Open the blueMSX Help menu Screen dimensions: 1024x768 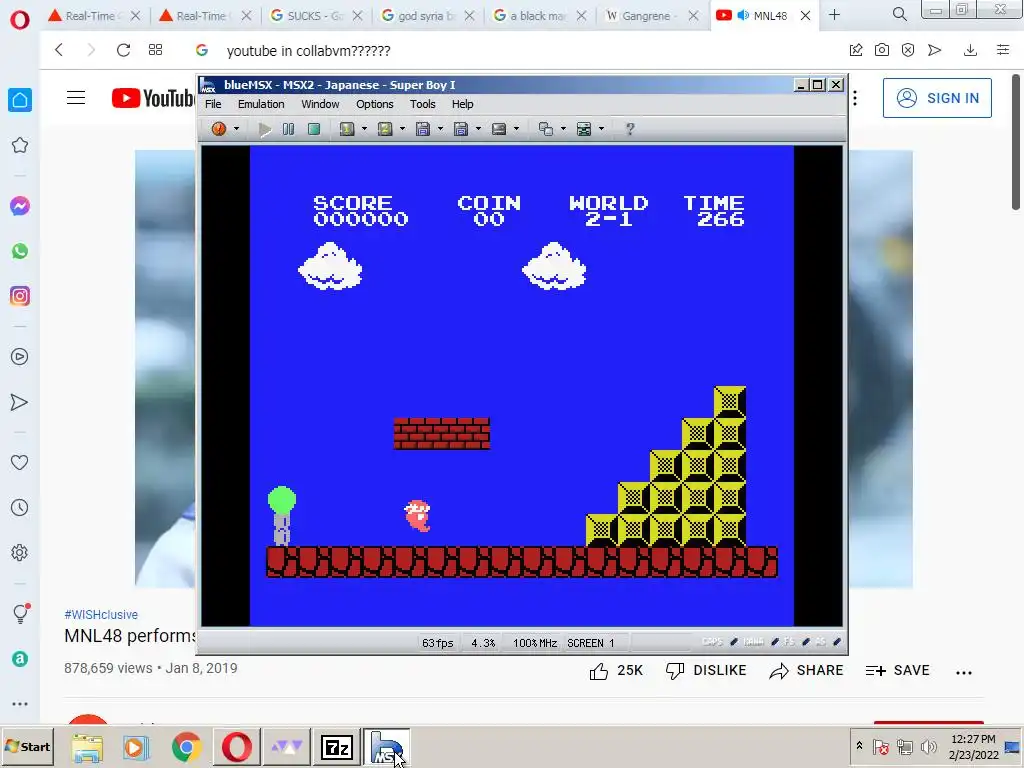[x=462, y=104]
